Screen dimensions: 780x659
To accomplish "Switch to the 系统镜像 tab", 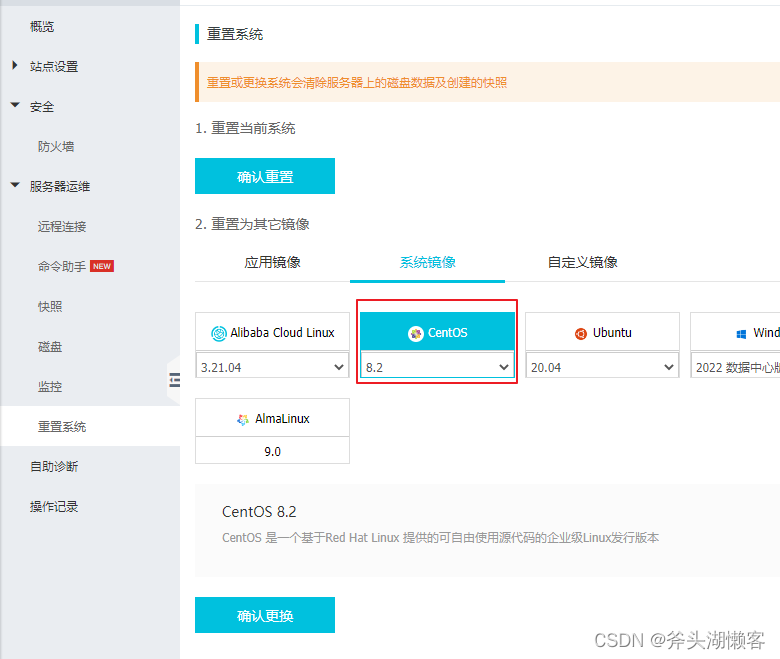I will click(x=427, y=262).
